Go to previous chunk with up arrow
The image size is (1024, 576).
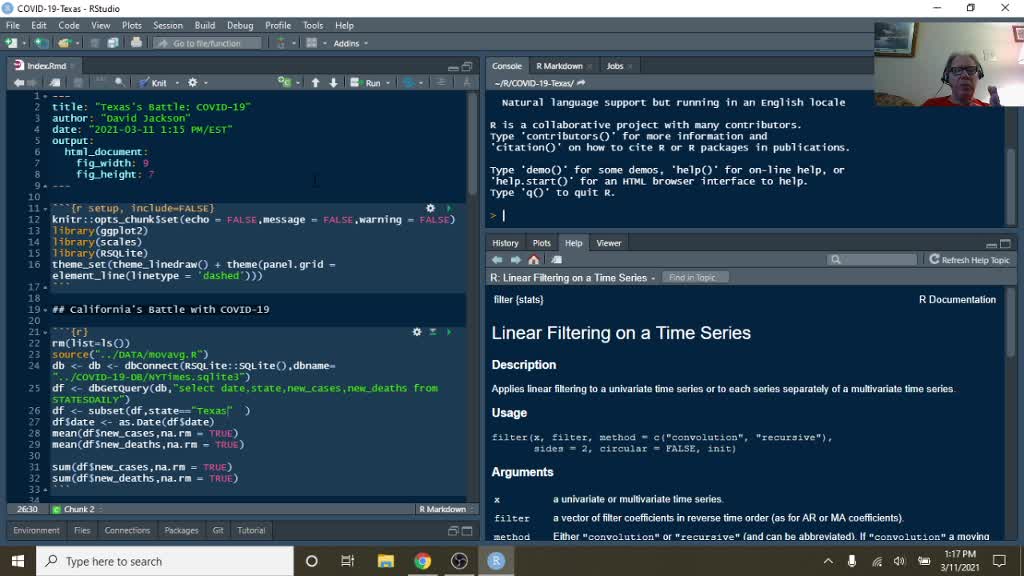(315, 83)
